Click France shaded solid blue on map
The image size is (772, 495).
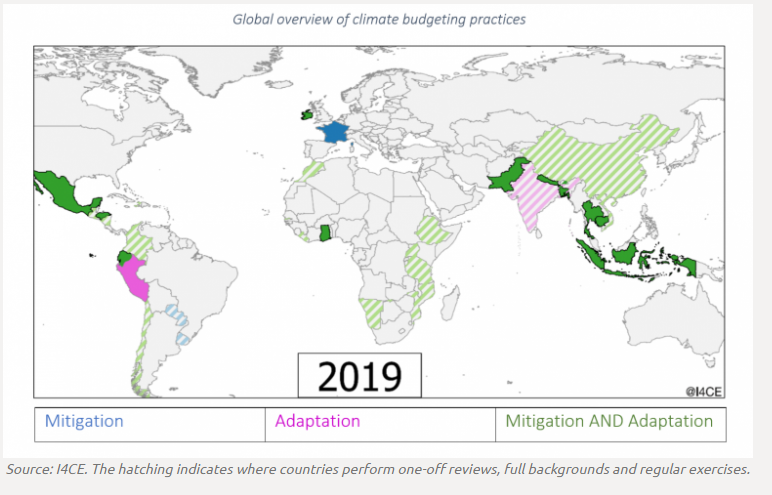click(334, 133)
